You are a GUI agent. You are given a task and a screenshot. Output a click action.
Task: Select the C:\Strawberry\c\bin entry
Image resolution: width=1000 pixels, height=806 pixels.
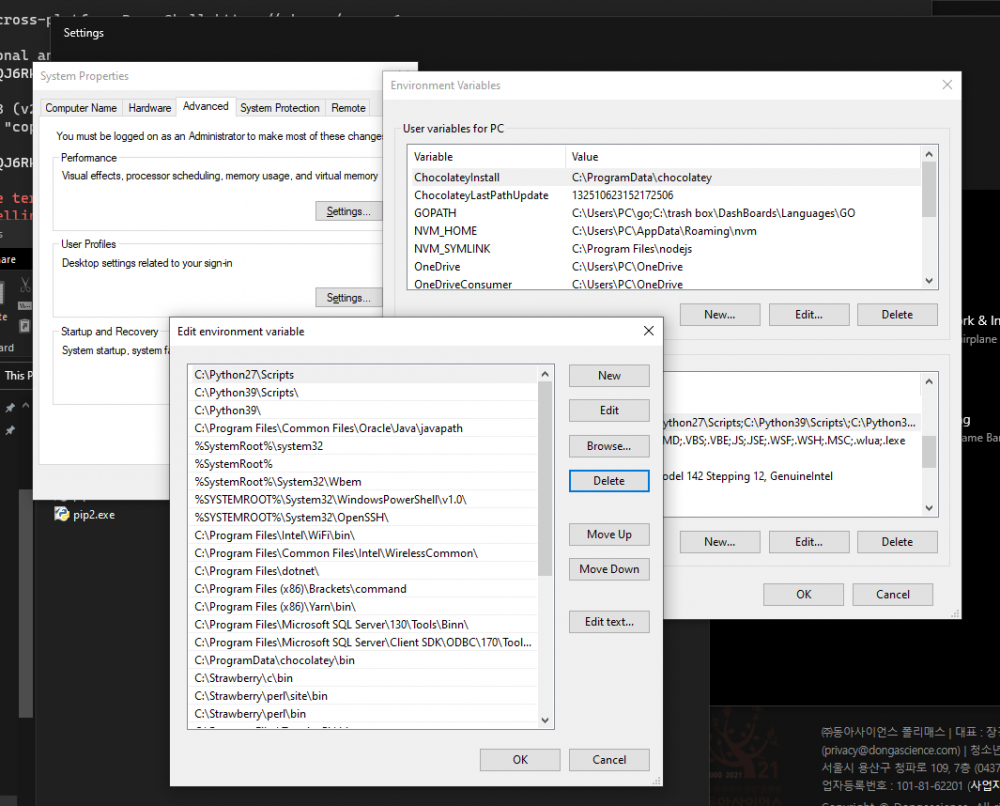[x=365, y=678]
